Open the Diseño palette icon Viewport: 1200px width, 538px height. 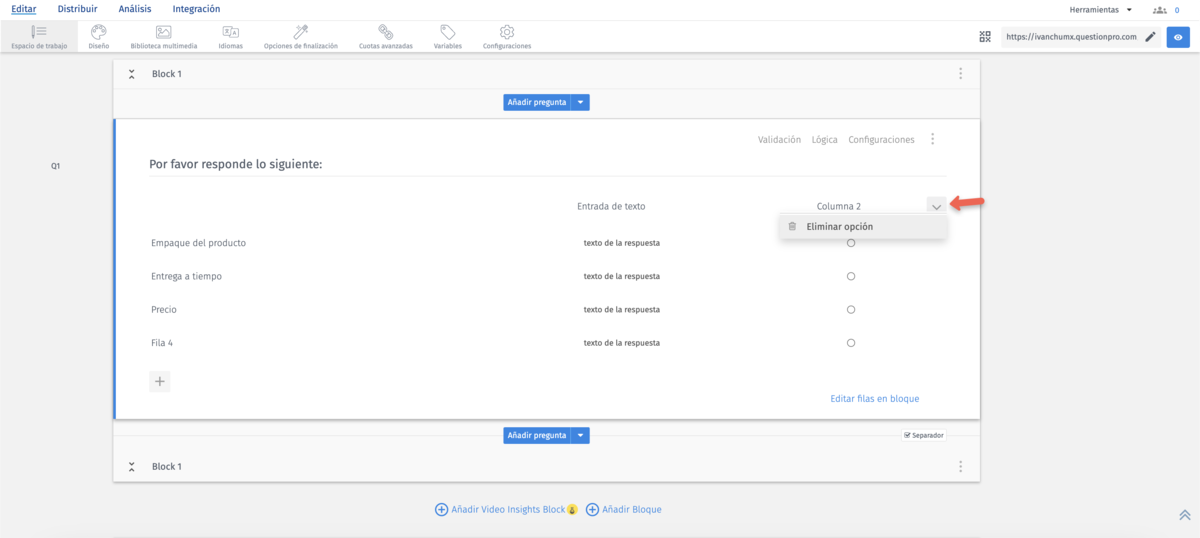pos(98,33)
